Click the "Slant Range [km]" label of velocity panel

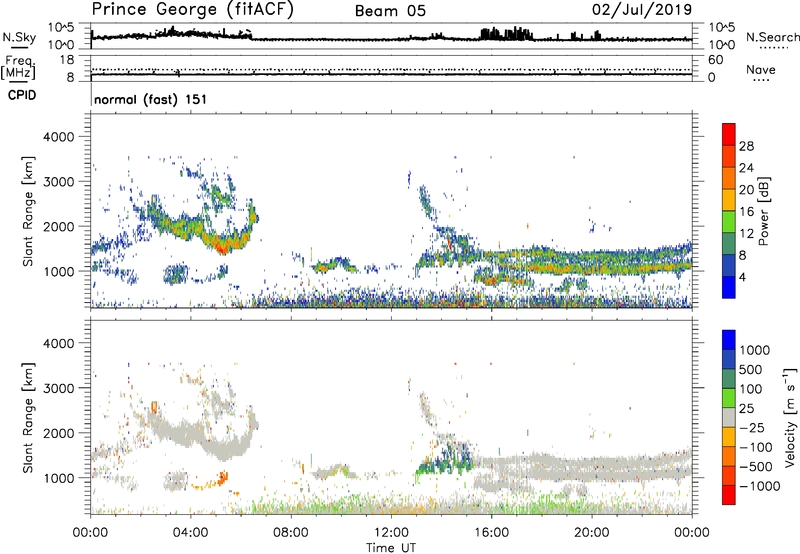click(28, 418)
